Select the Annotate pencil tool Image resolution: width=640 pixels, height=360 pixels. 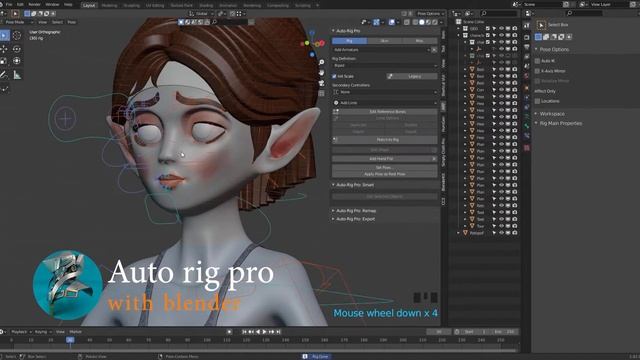pyautogui.click(x=4, y=75)
